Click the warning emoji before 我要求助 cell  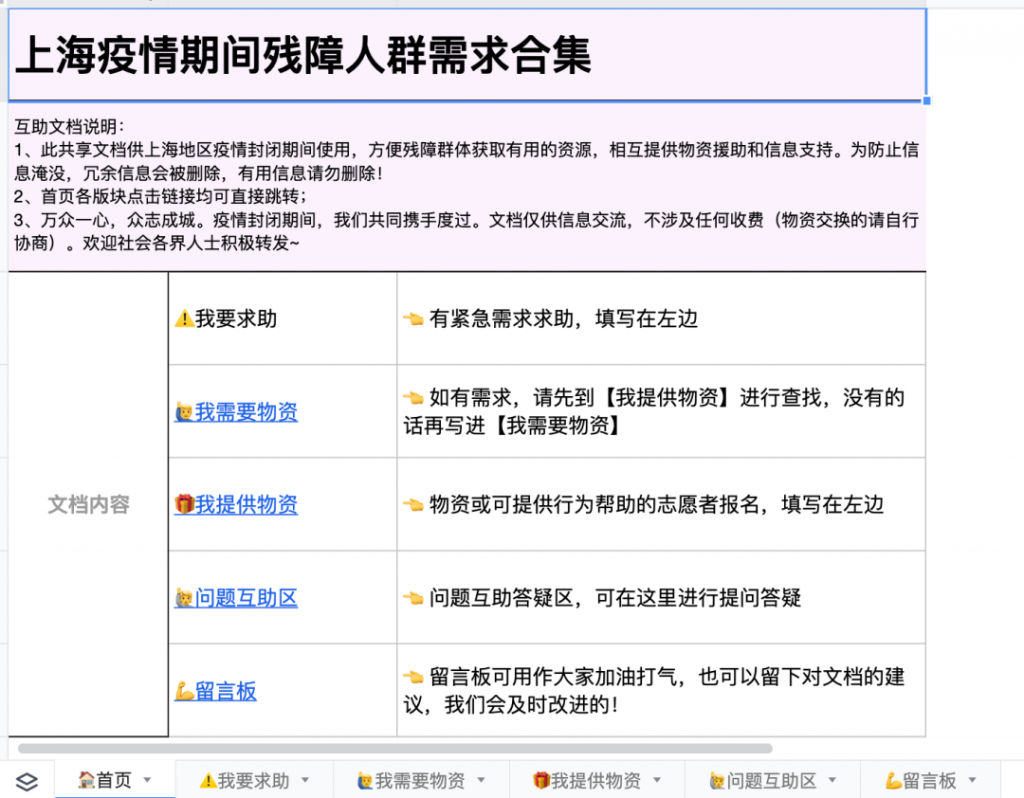point(184,319)
